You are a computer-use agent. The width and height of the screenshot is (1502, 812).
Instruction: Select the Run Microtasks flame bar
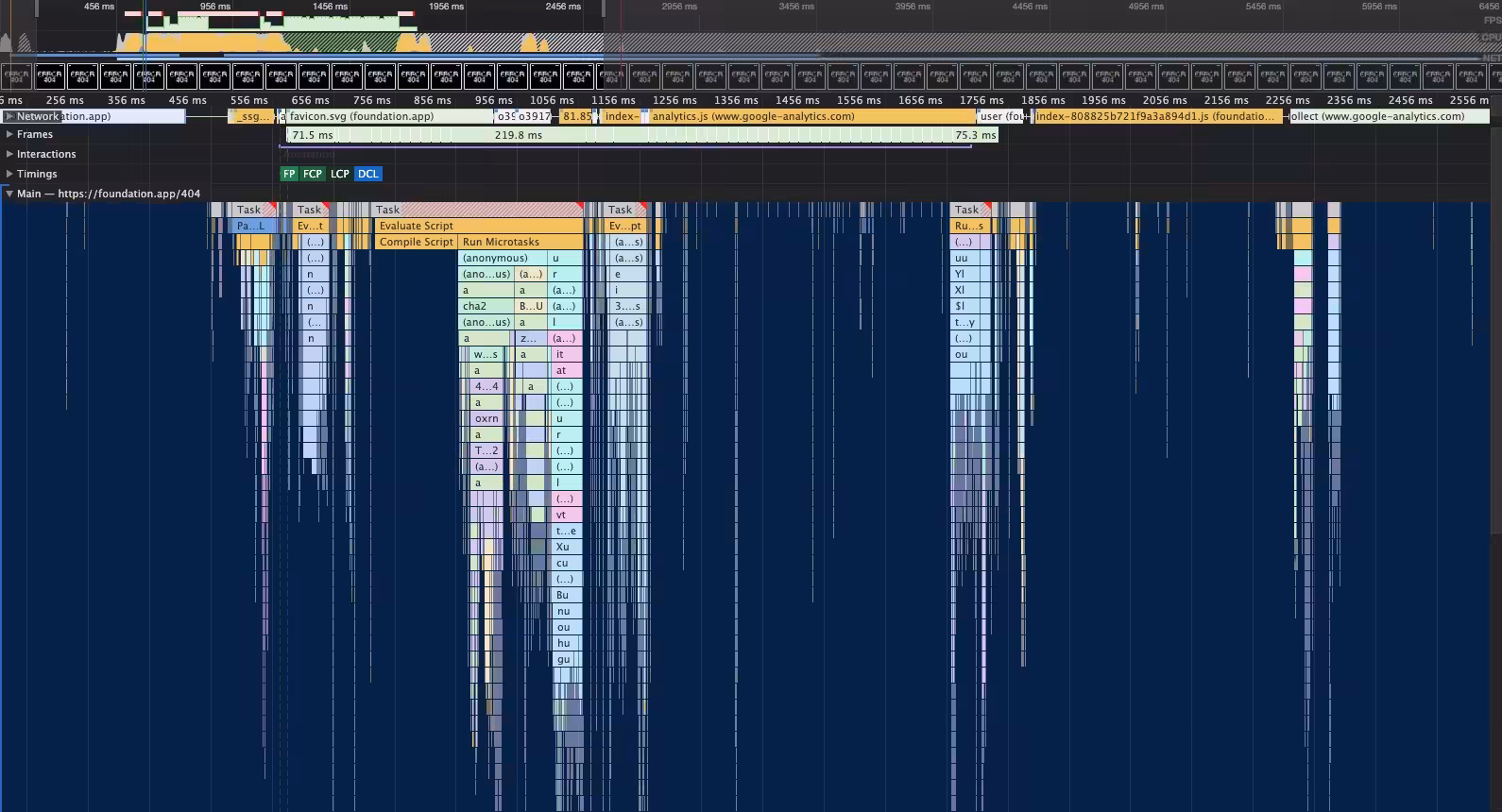(521, 242)
